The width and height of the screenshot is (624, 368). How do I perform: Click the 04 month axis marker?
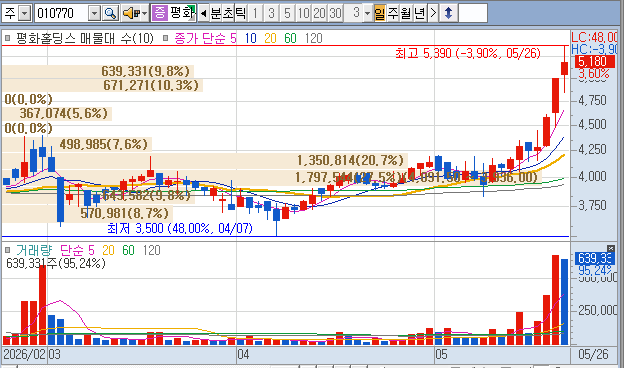coord(243,354)
